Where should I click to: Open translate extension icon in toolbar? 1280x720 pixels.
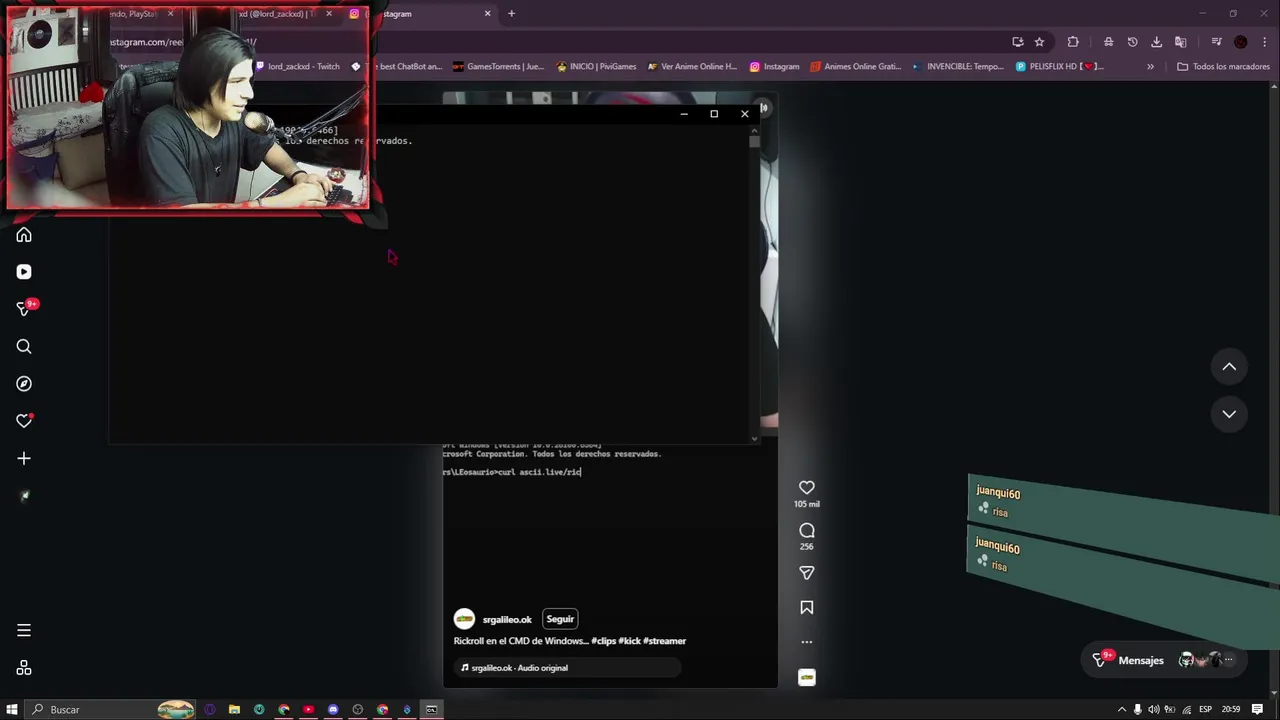[x=1180, y=42]
